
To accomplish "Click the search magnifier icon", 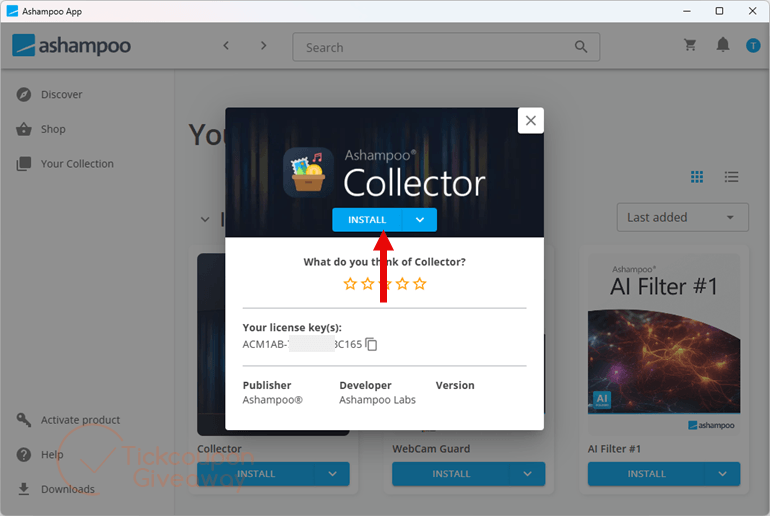I will point(581,47).
